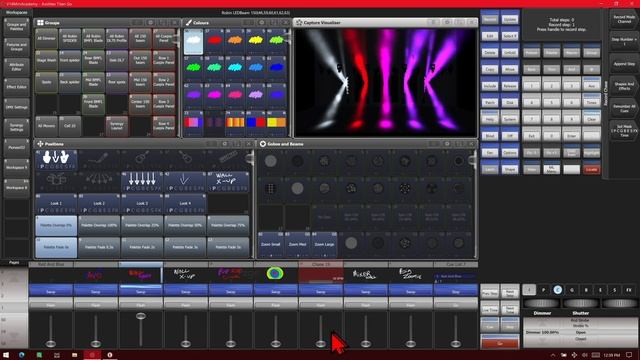Open settings gear in Capture Visualiser window
The height and width of the screenshot is (360, 640).
447,22
